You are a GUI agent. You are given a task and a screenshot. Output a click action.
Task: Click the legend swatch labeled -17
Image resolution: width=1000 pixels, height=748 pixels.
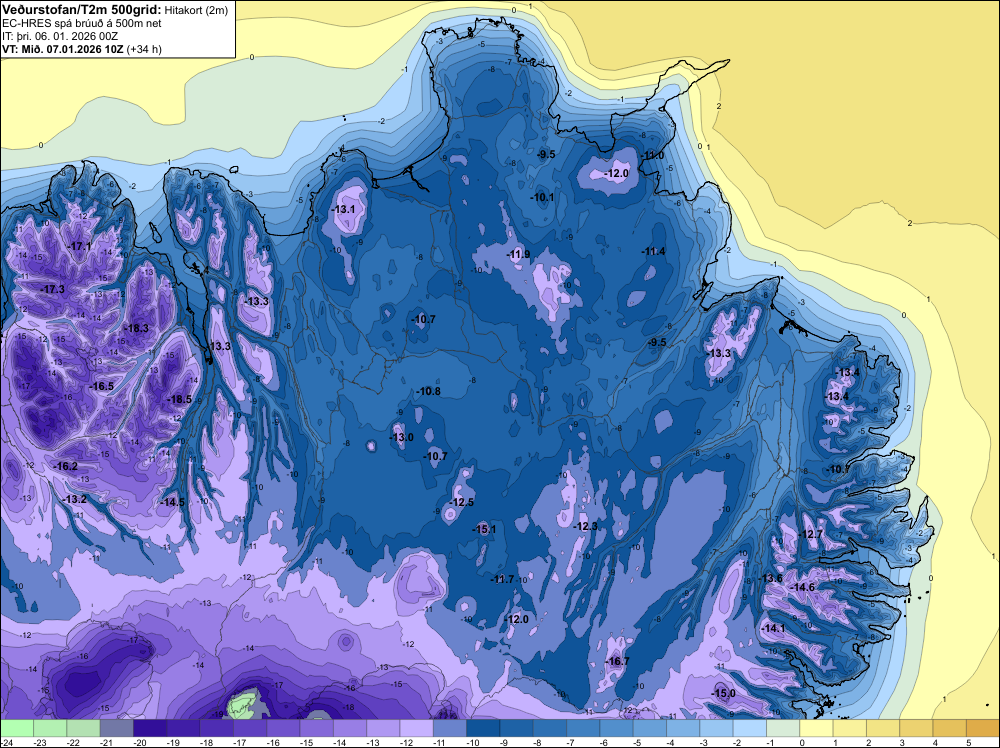(x=250, y=728)
